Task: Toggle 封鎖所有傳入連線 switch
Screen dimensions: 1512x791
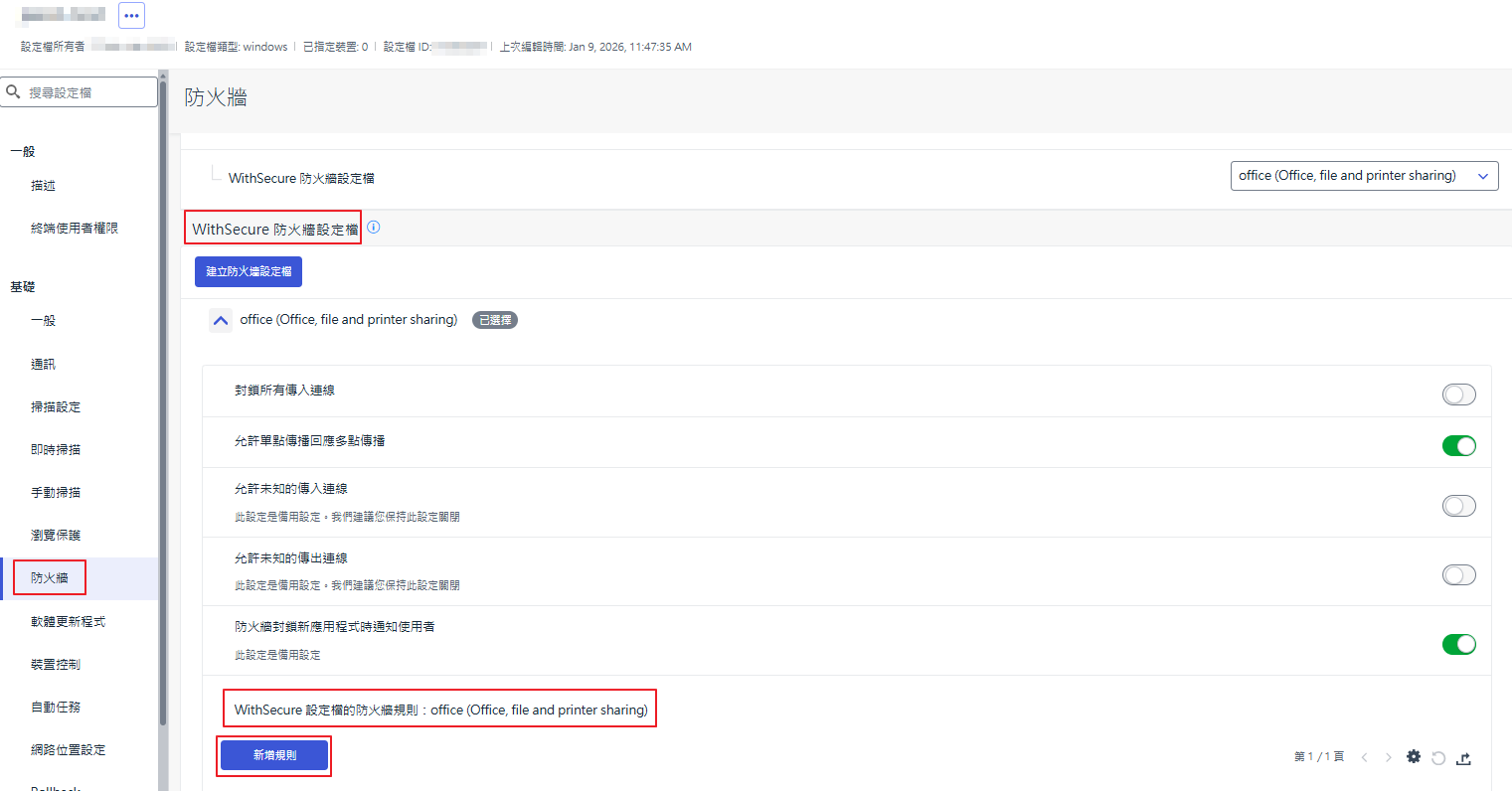Action: 1459,395
